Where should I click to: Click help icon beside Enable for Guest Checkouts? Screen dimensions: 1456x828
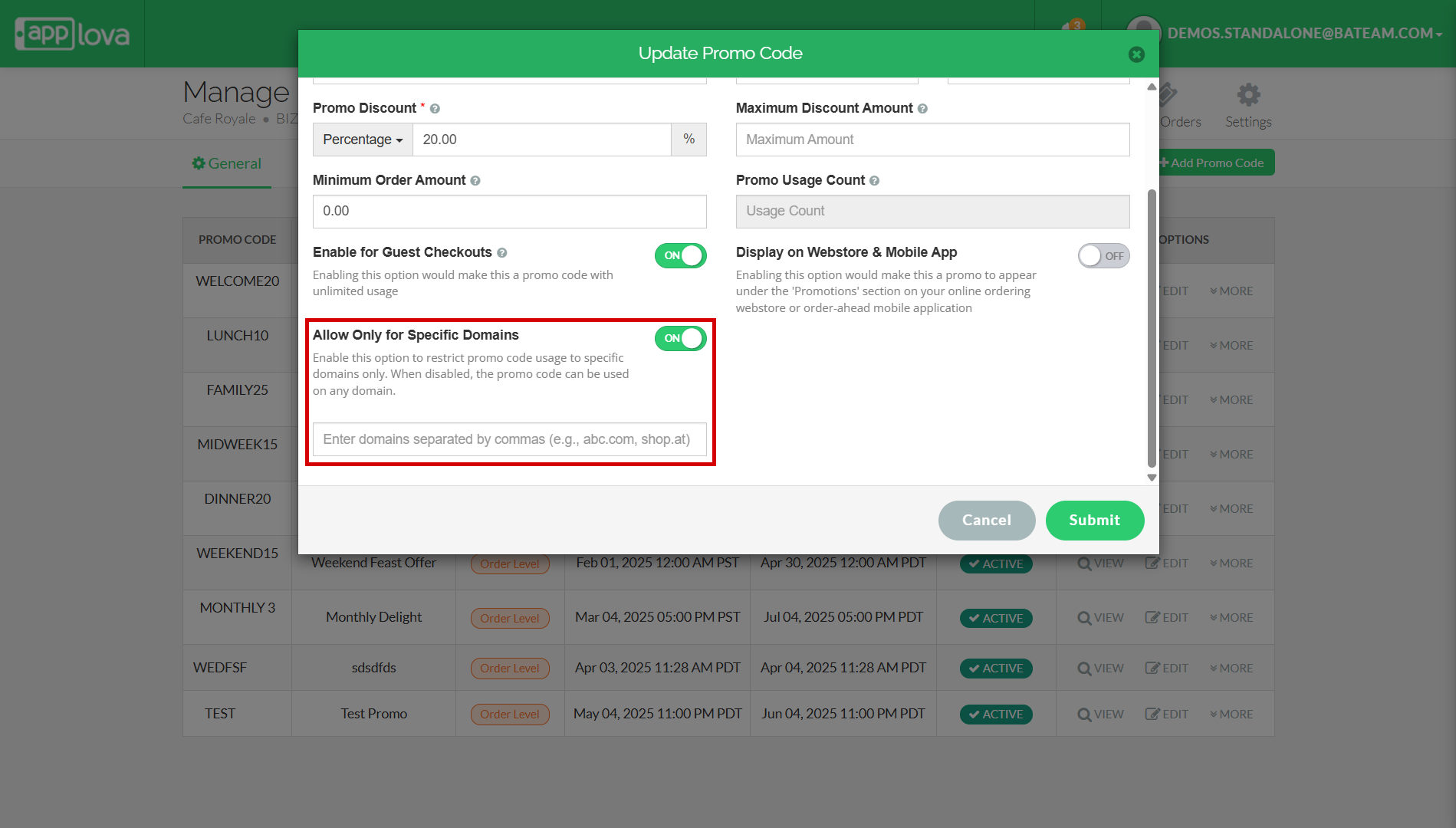[502, 253]
